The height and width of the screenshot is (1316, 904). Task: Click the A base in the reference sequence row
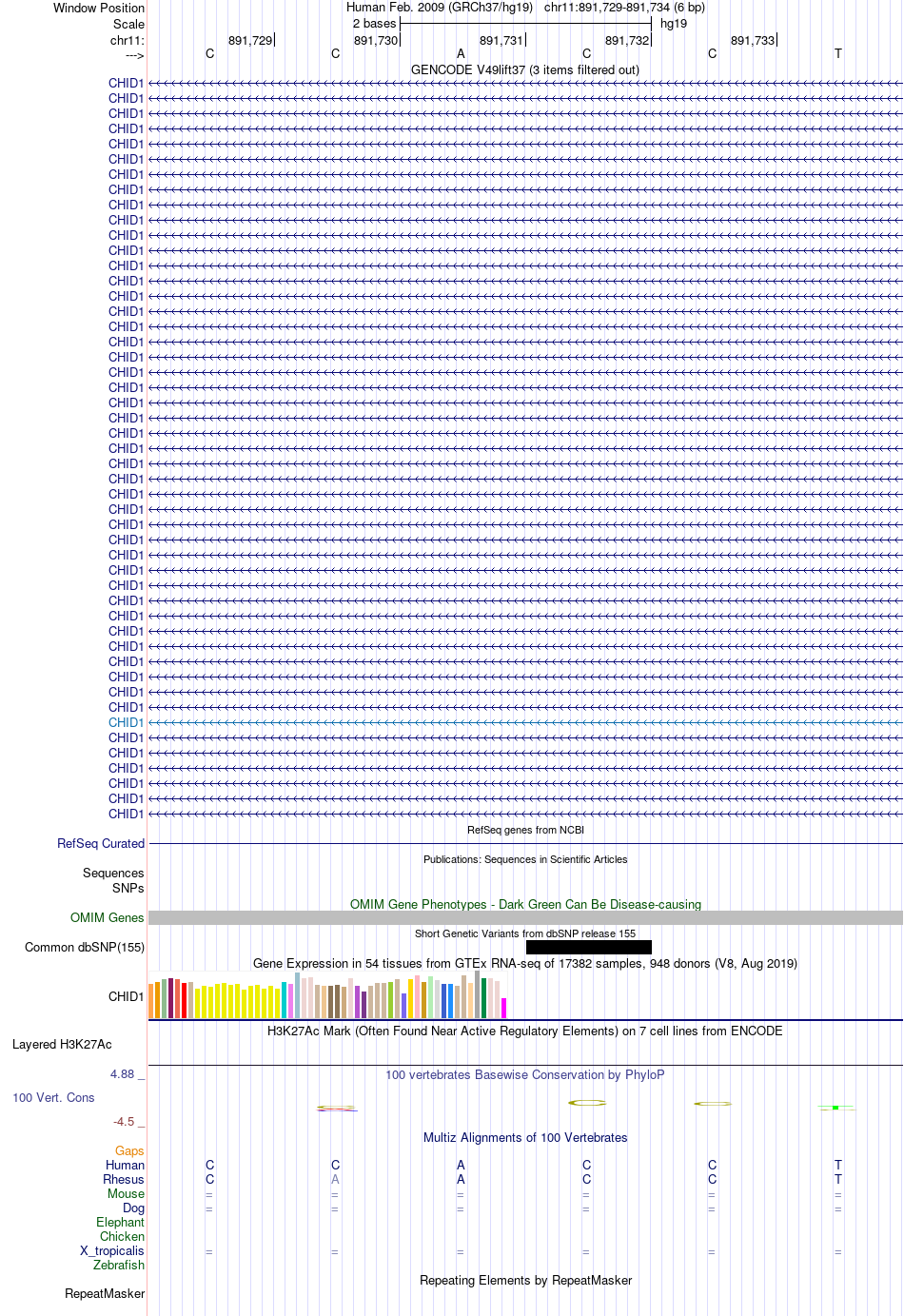click(x=461, y=54)
